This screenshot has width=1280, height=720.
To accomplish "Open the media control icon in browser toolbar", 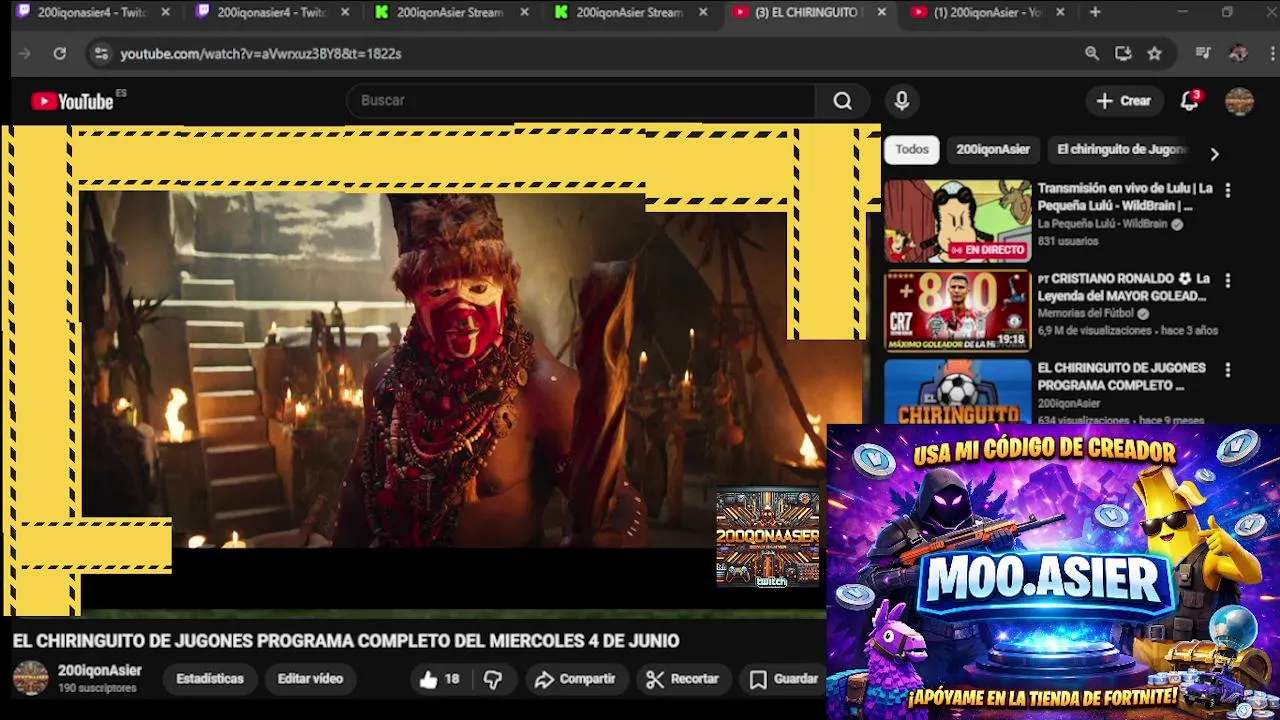I will pos(1203,53).
